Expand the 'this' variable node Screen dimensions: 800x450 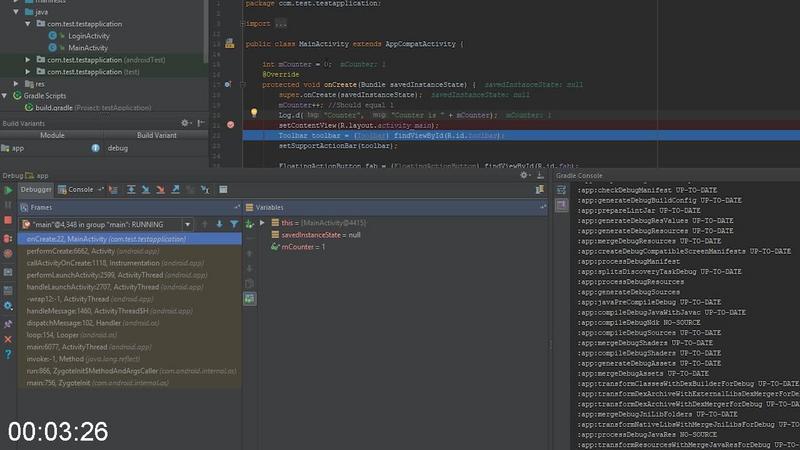262,223
